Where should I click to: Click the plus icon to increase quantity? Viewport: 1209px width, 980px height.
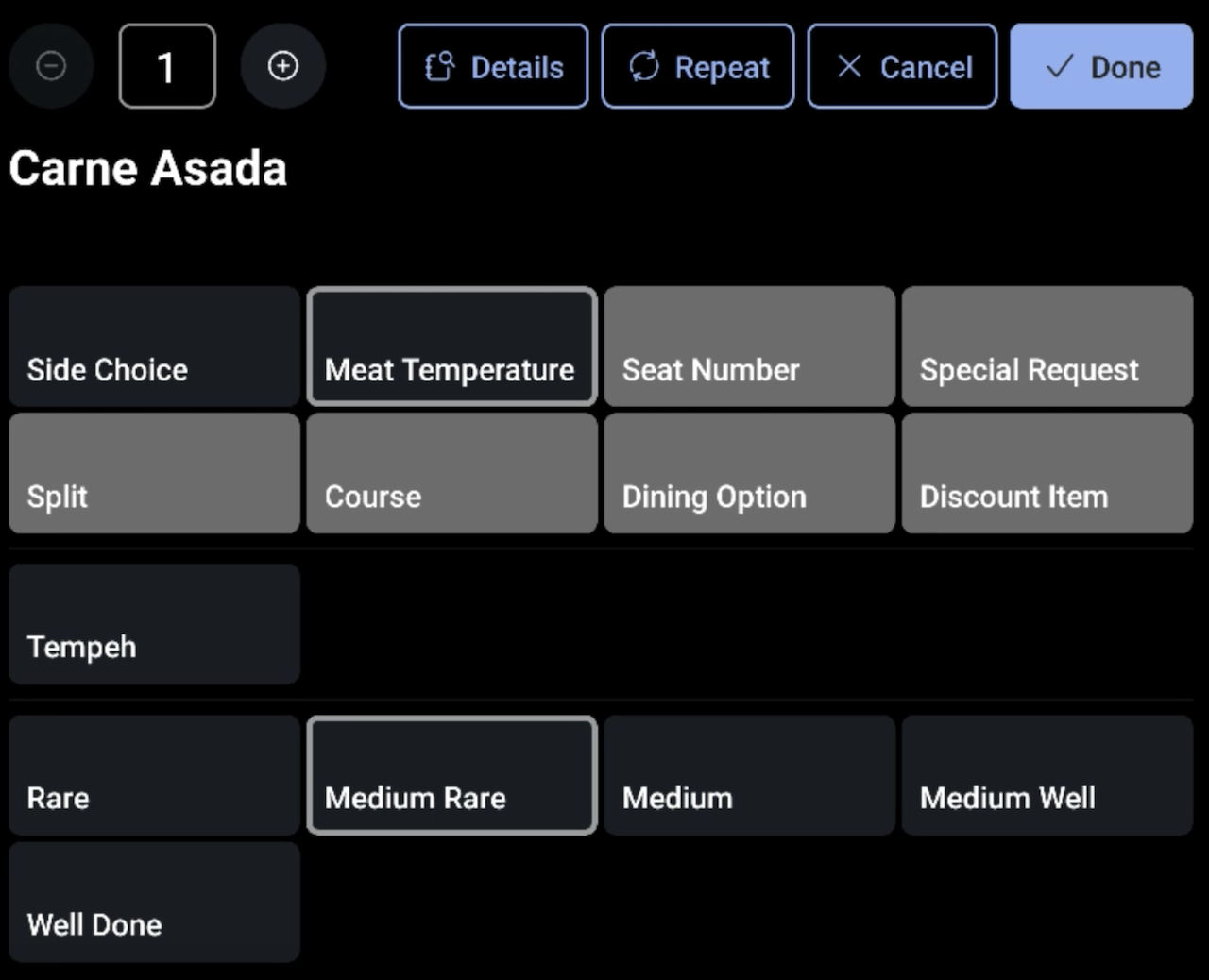coord(283,65)
